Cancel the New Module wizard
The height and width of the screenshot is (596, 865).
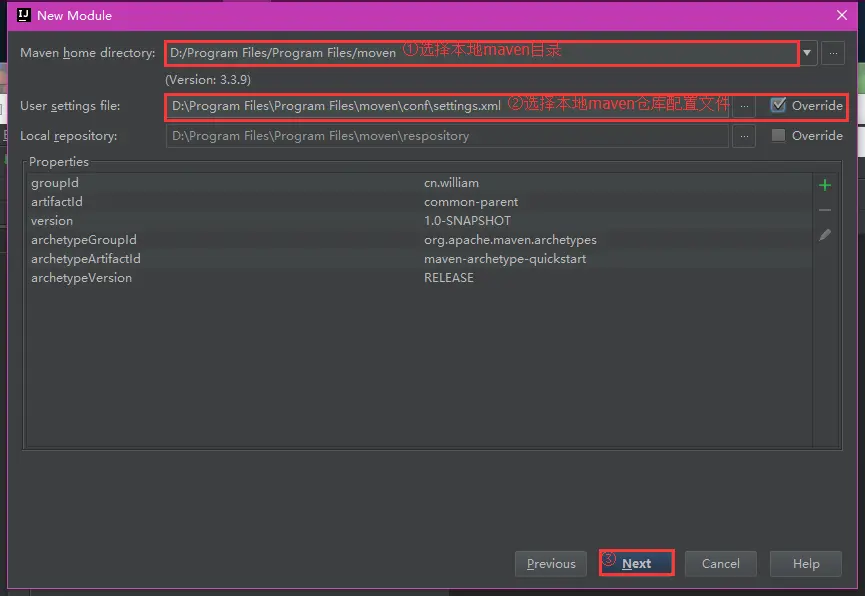tap(720, 563)
